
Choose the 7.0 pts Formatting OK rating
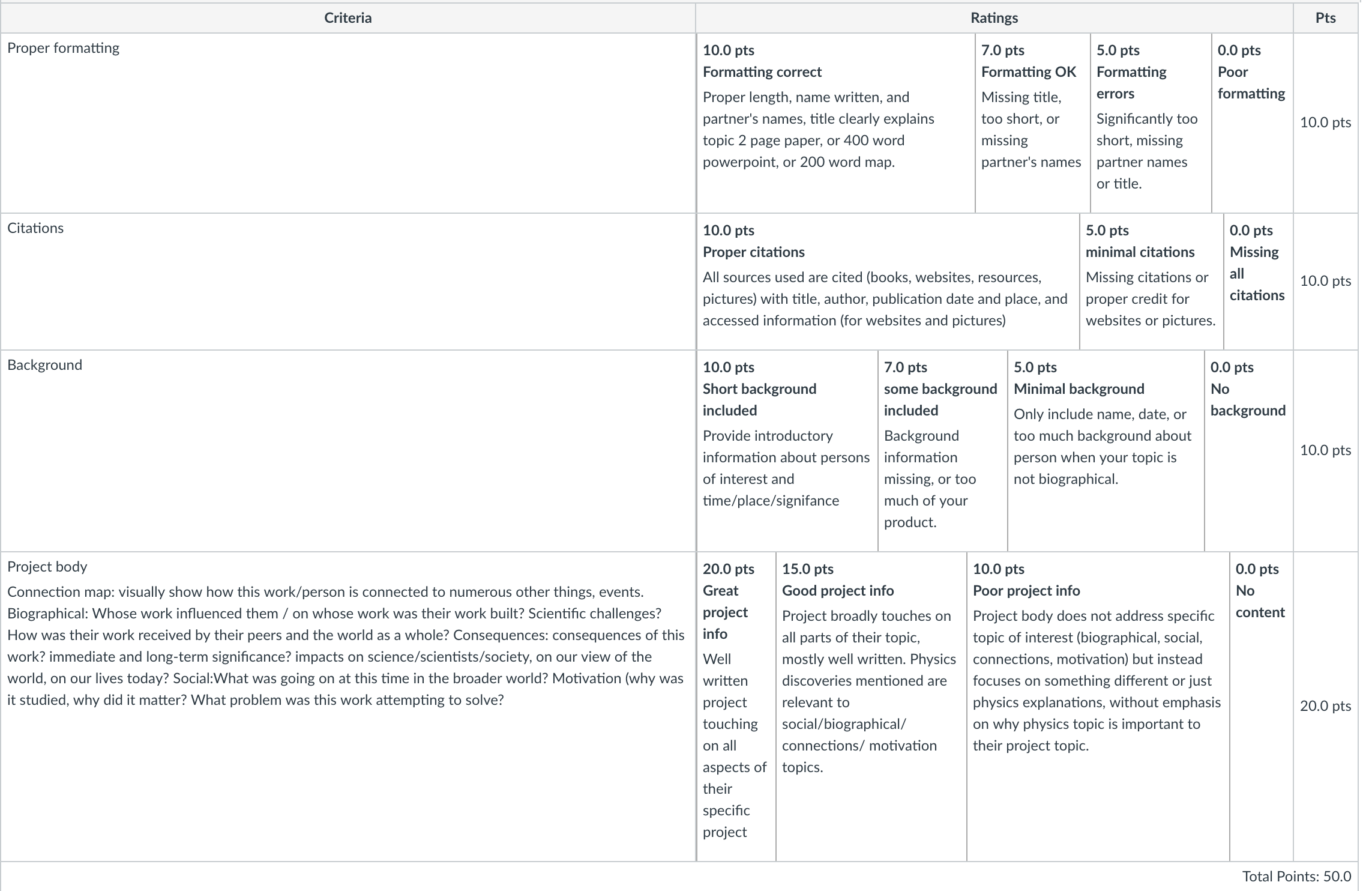1032,122
